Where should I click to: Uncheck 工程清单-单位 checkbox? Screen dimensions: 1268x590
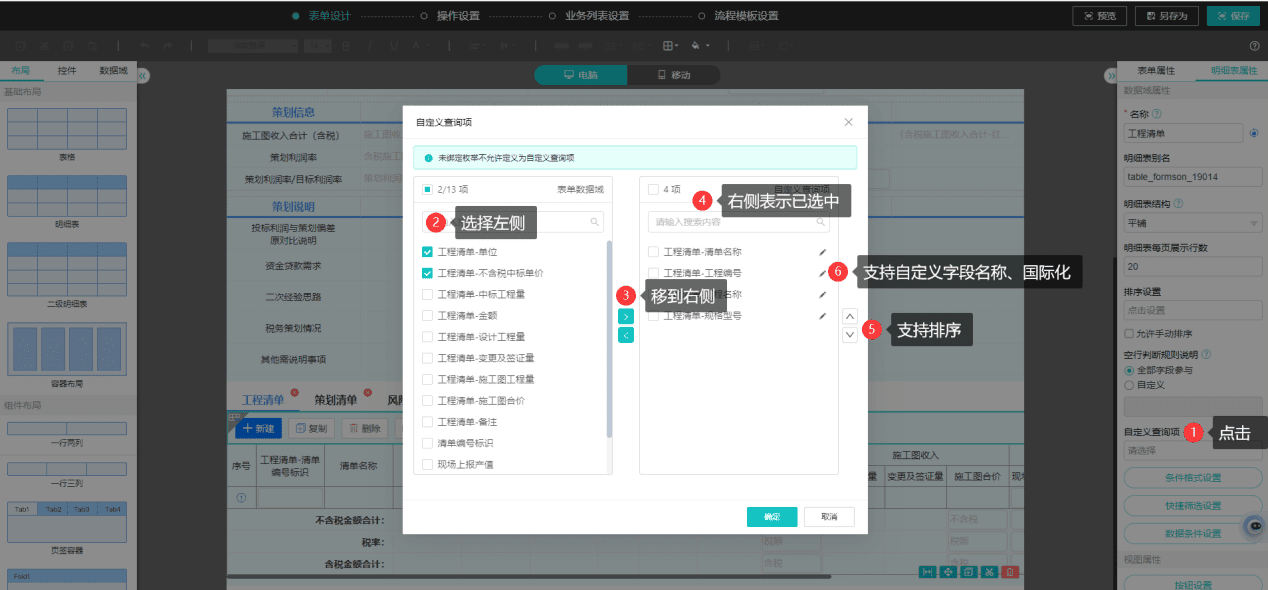tap(427, 252)
